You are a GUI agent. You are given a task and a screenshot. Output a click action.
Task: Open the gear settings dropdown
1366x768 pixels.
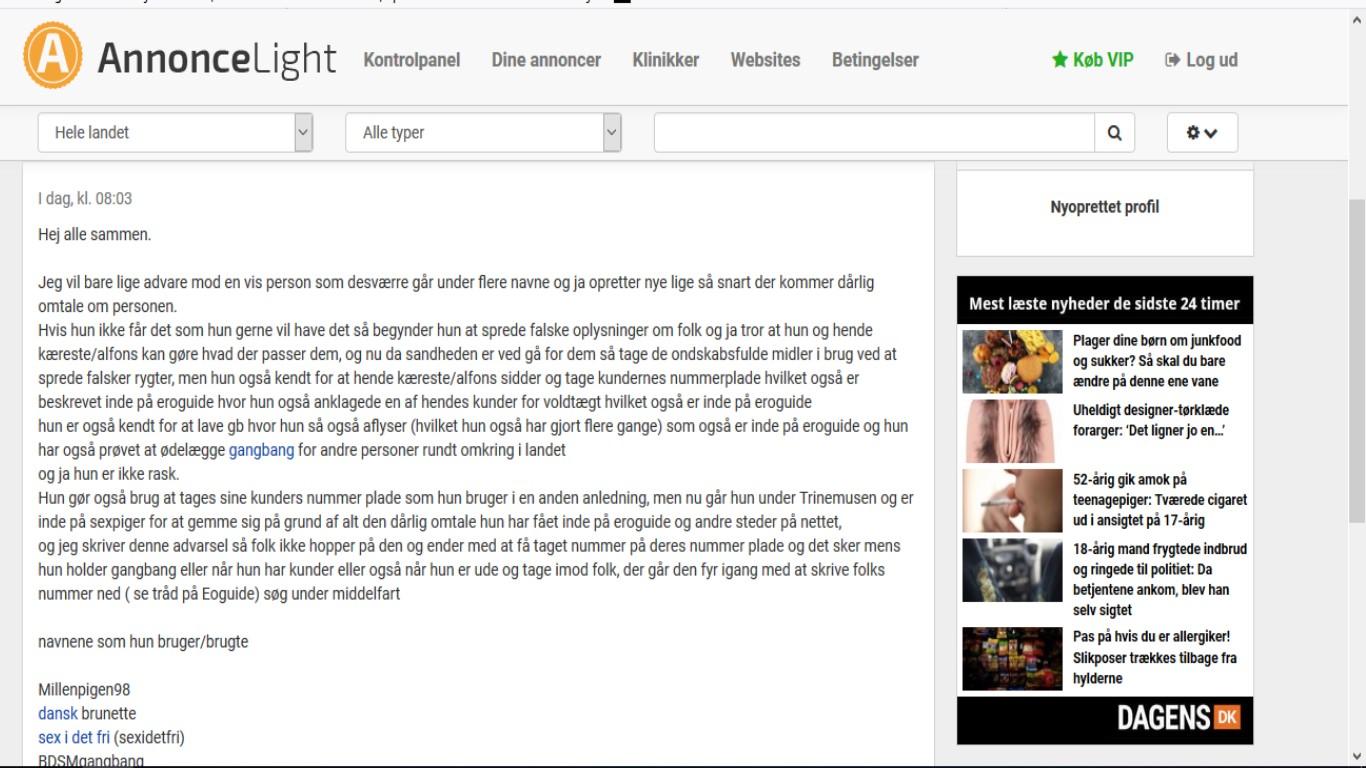[x=1202, y=132]
